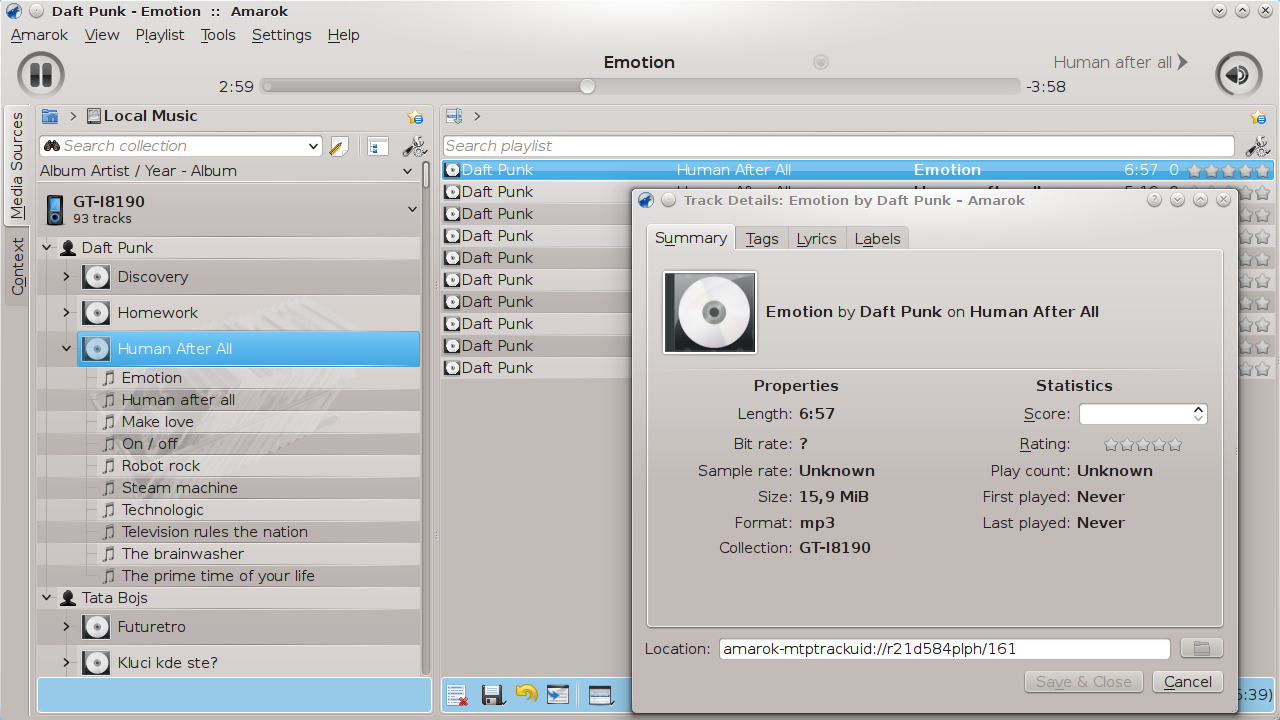This screenshot has width=1280, height=720.
Task: Expand the Futuretro album node
Action: tap(66, 627)
